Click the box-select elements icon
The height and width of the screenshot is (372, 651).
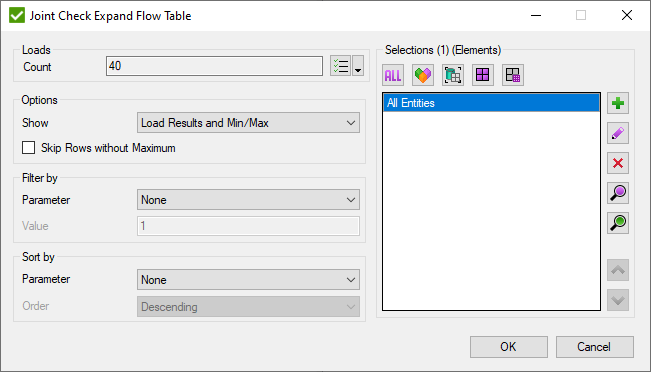pos(453,75)
